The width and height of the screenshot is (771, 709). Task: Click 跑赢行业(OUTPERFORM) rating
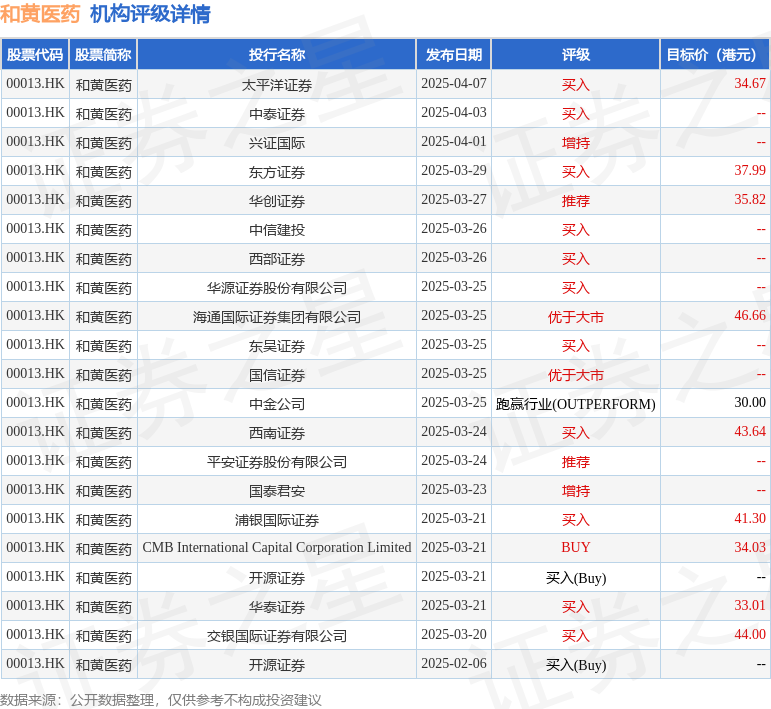(x=576, y=404)
